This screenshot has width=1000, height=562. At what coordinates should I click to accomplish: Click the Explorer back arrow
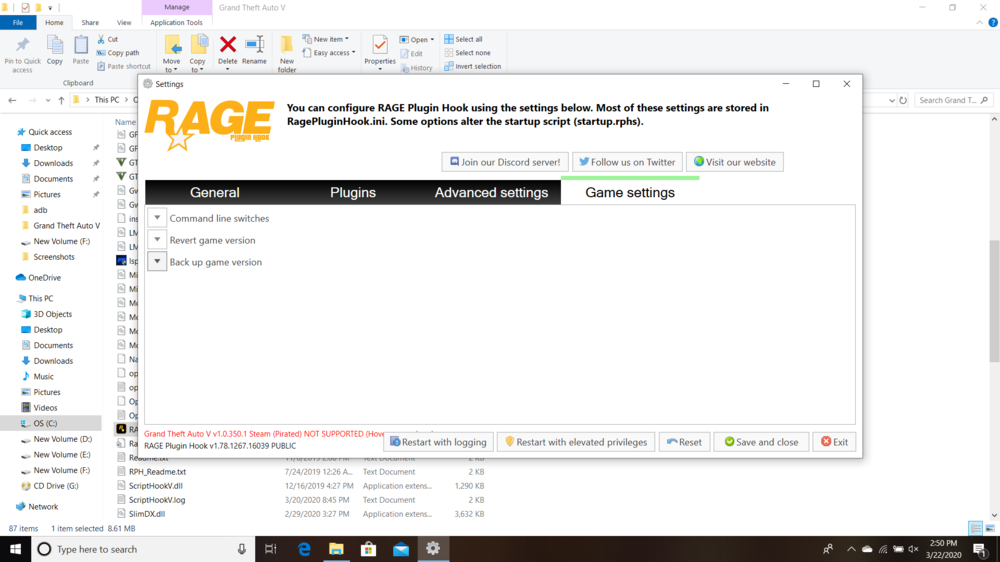coord(12,100)
